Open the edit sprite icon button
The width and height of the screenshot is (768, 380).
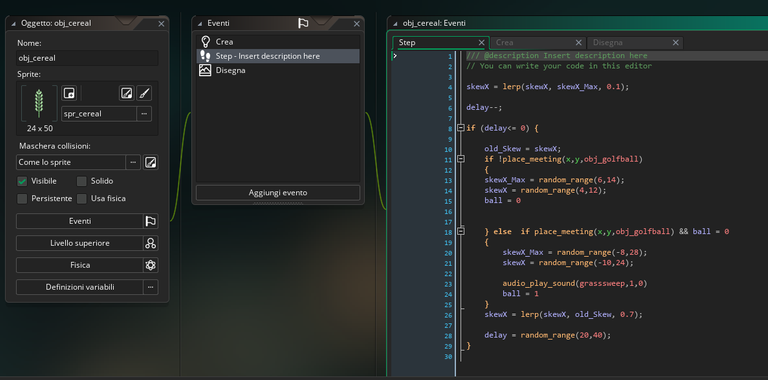126,93
